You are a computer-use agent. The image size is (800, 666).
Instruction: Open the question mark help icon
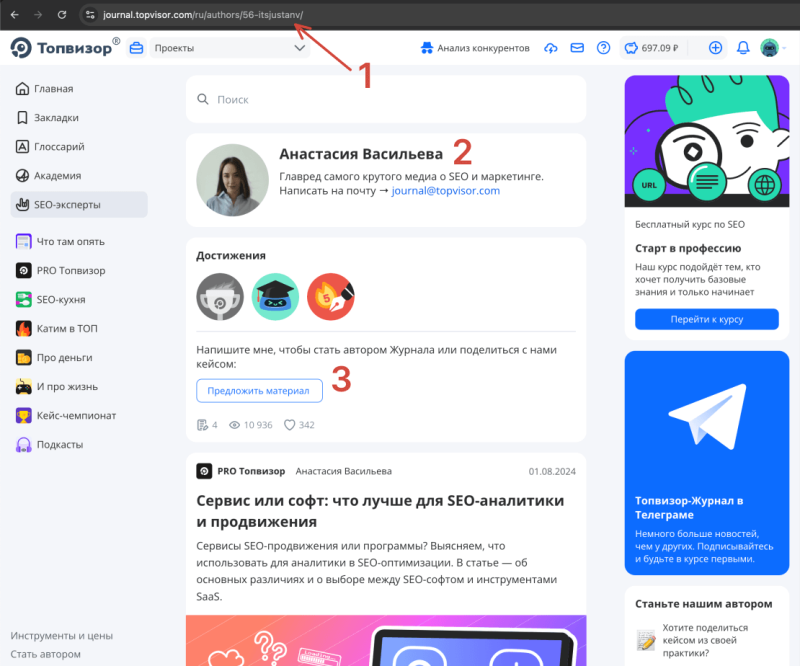click(x=603, y=47)
